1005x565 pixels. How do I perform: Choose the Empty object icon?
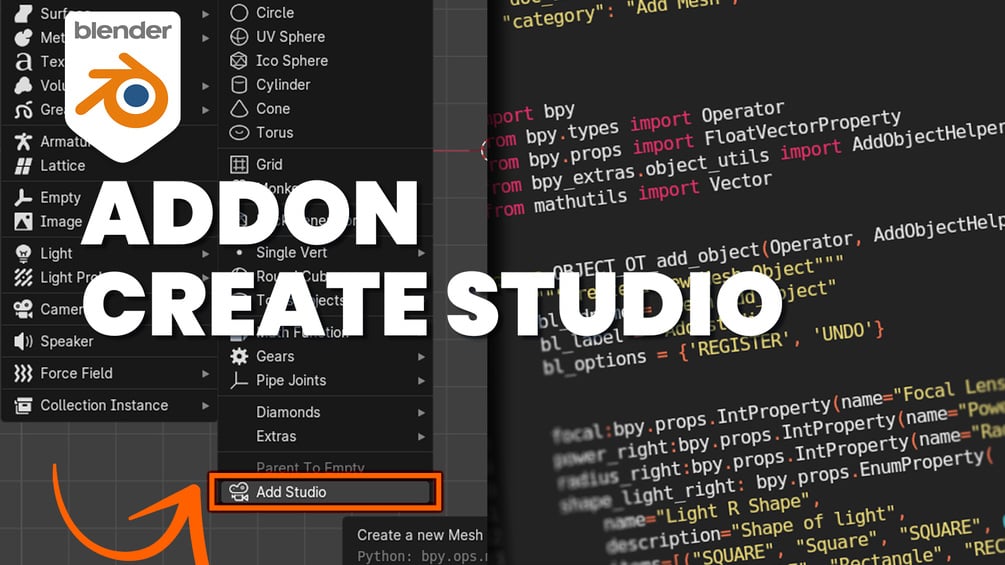click(x=24, y=197)
